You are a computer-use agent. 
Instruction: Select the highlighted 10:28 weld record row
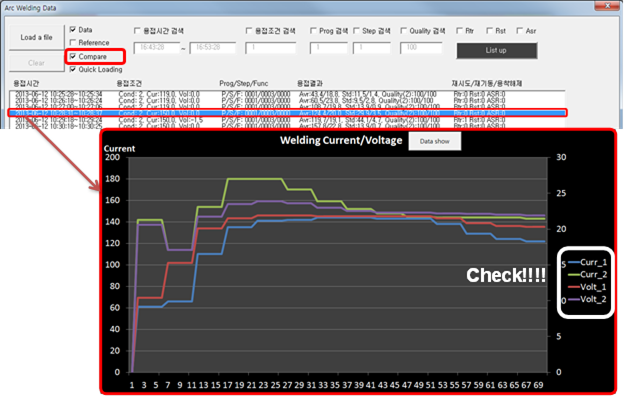[x=287, y=113]
